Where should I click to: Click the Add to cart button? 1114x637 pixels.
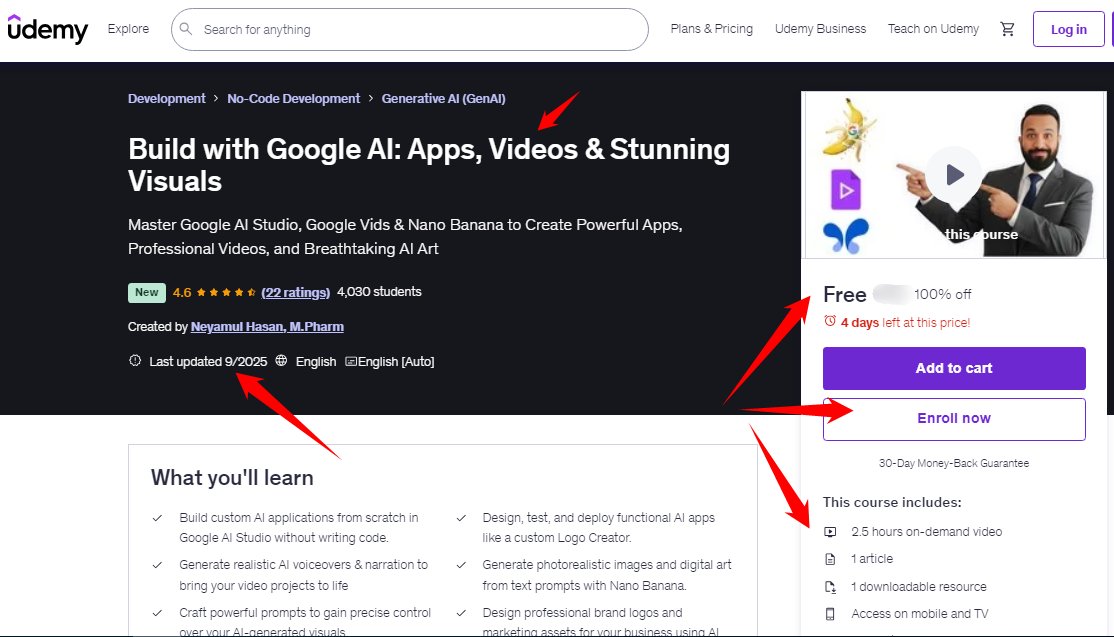coord(954,369)
